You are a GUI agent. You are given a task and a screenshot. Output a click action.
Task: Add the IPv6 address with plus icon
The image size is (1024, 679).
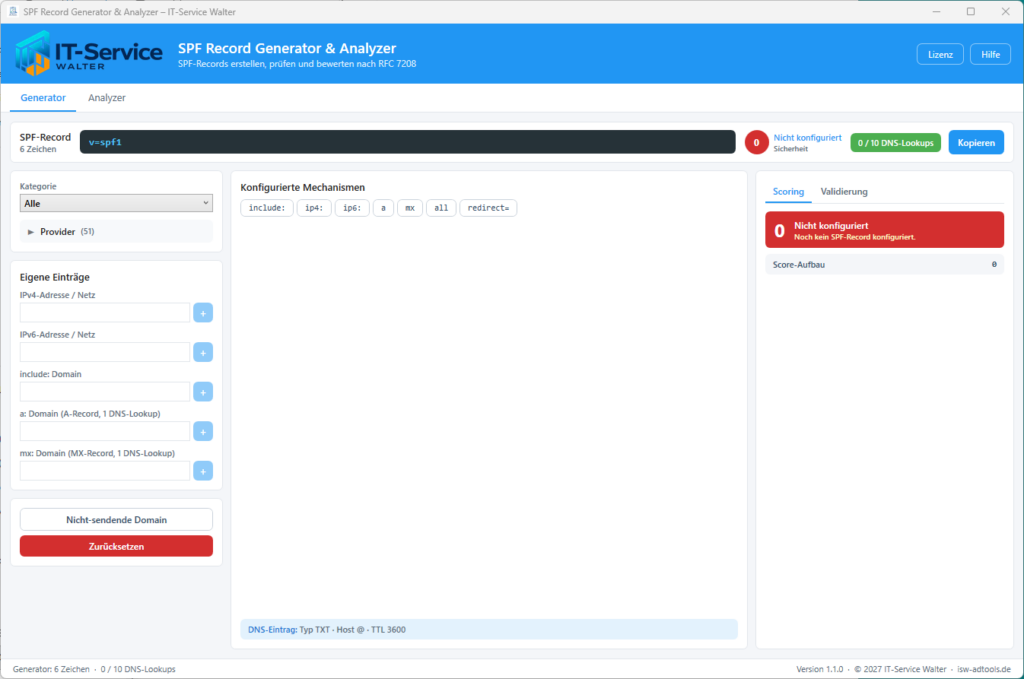(x=203, y=353)
